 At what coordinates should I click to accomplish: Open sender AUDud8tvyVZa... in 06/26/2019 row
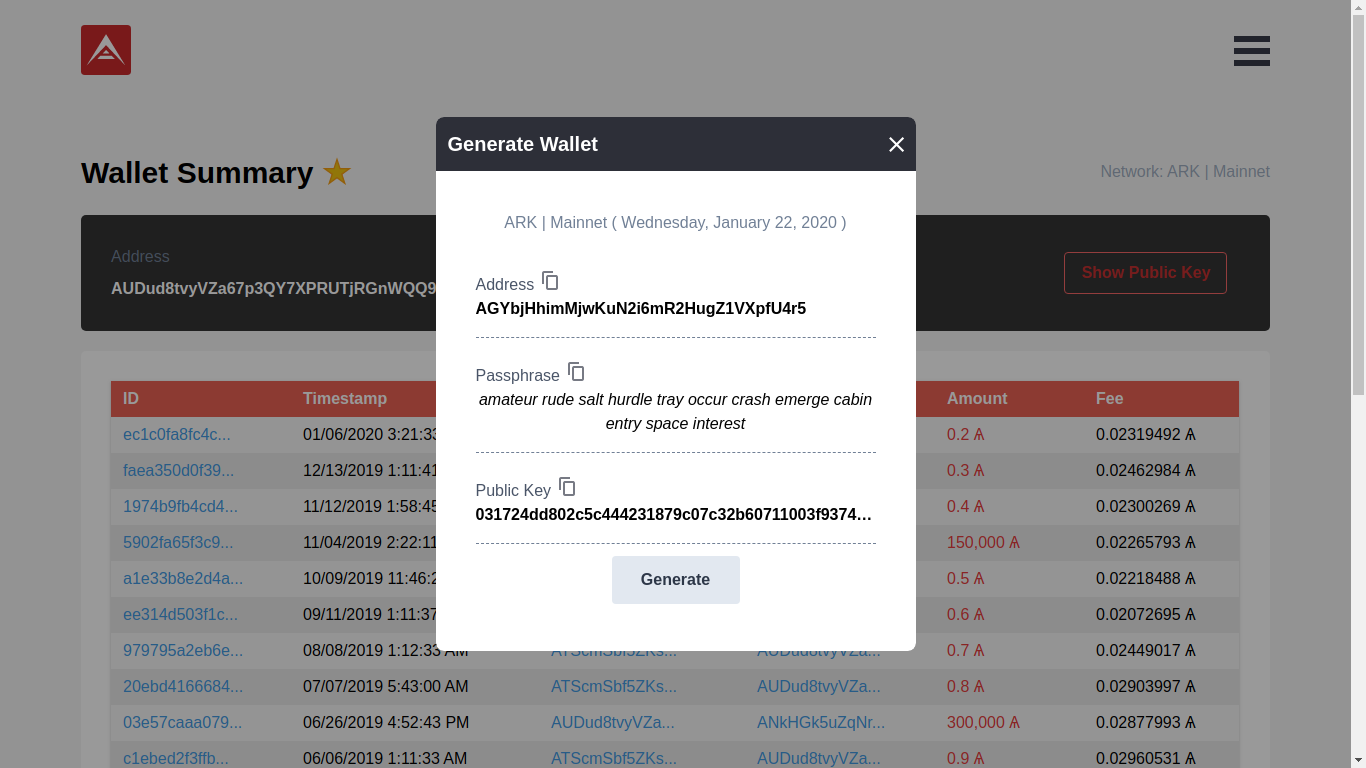(x=613, y=723)
